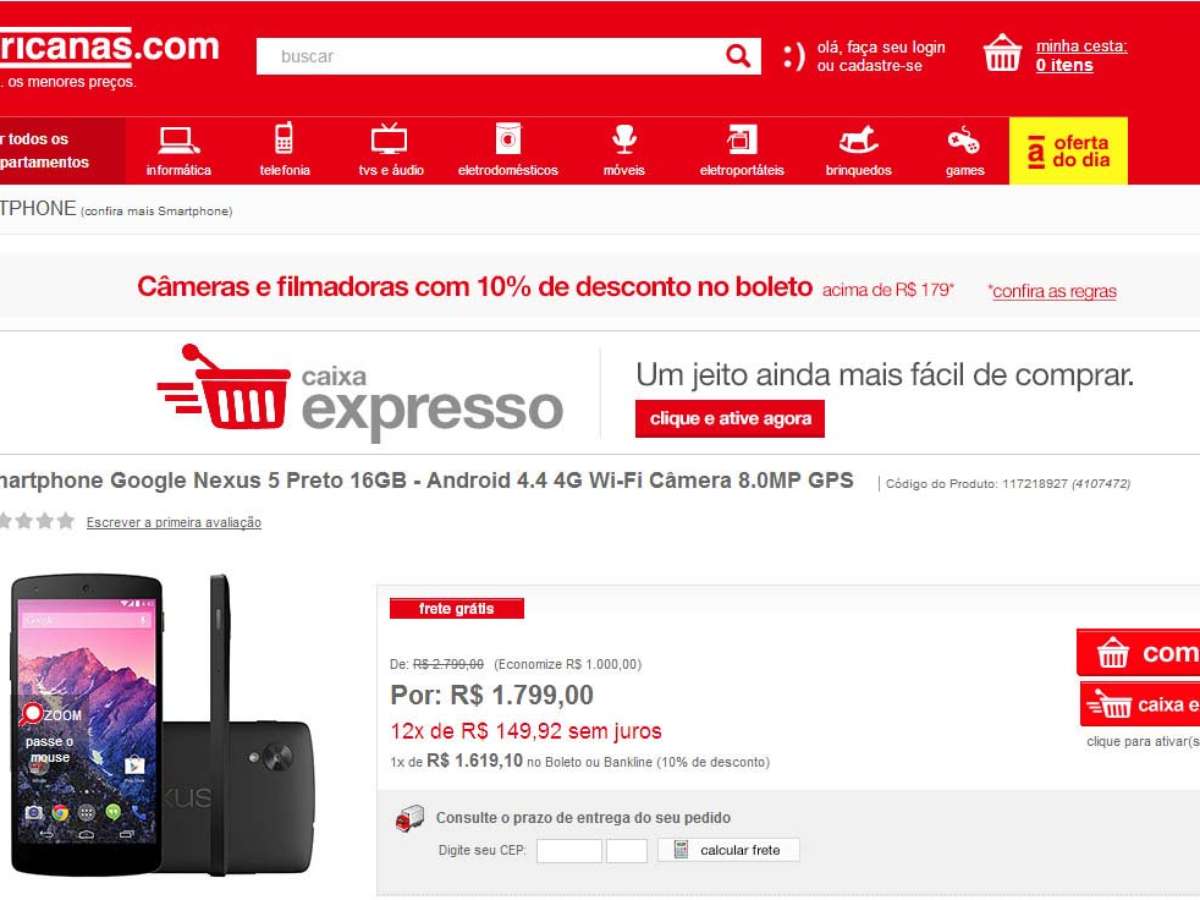Expand the todos os departamentos menu
This screenshot has height=900, width=1200.
(x=63, y=151)
